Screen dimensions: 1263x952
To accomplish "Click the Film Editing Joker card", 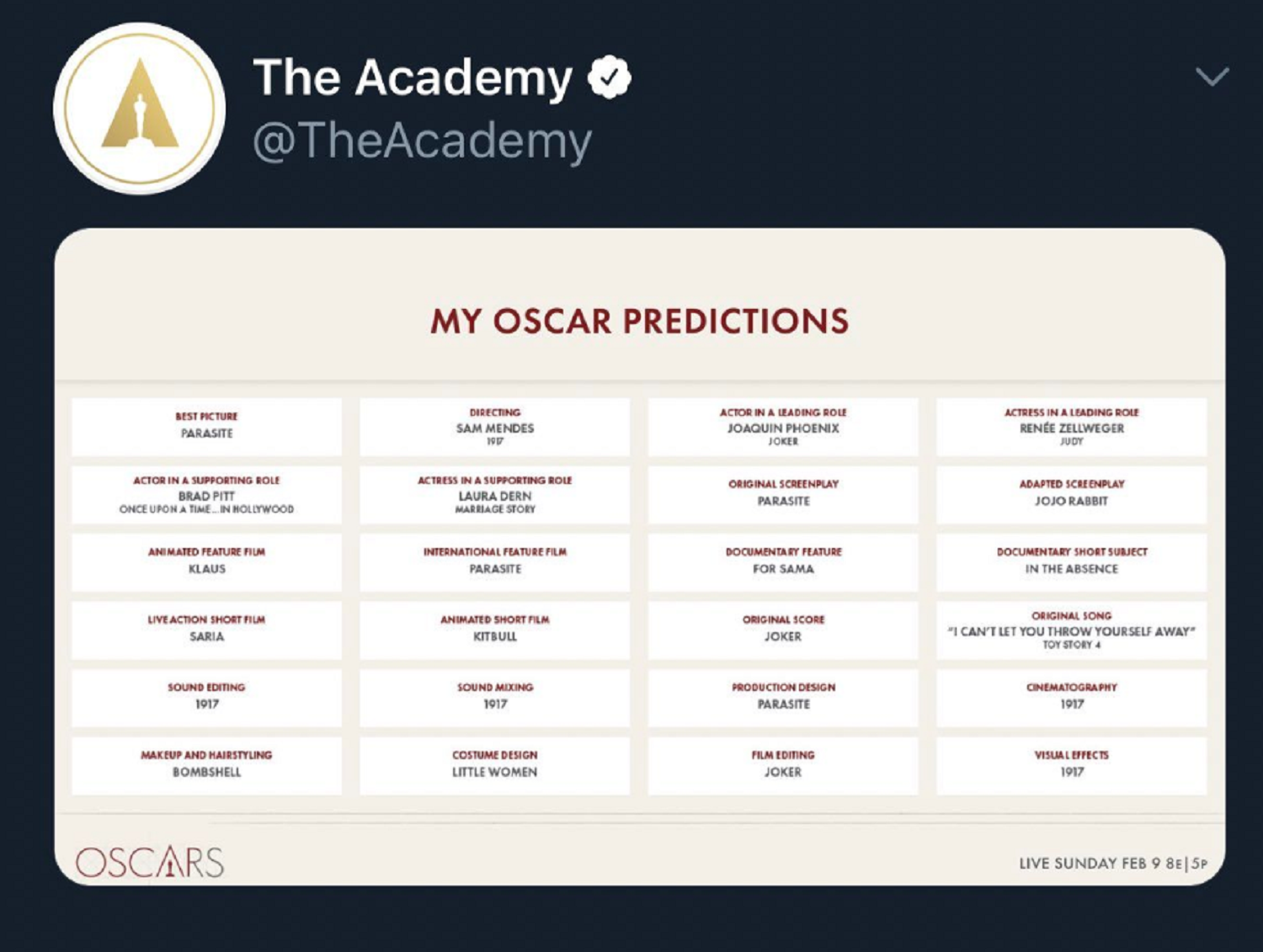I will point(783,765).
